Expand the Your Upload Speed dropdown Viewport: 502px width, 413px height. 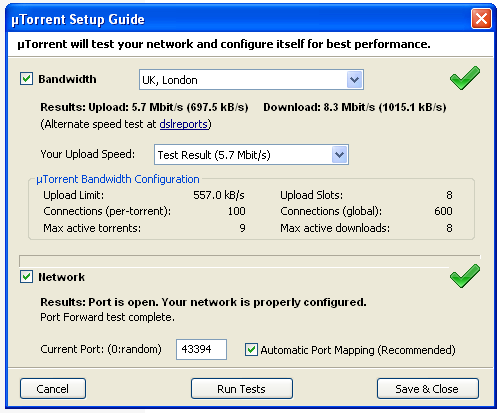[x=251, y=155]
